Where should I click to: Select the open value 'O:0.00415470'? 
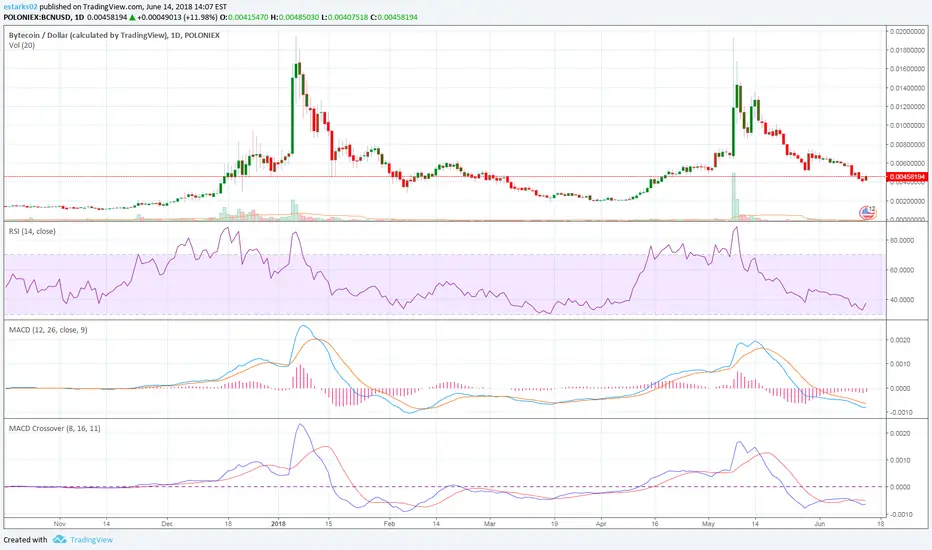coord(244,17)
